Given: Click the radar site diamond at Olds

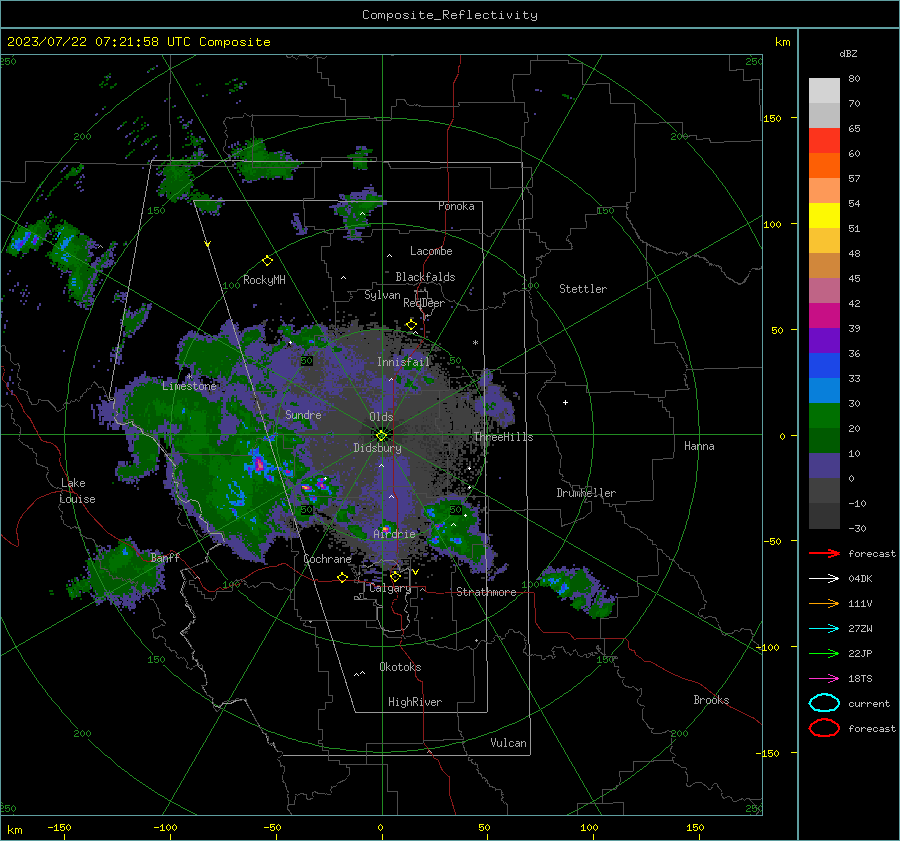Looking at the screenshot, I should 382,435.
